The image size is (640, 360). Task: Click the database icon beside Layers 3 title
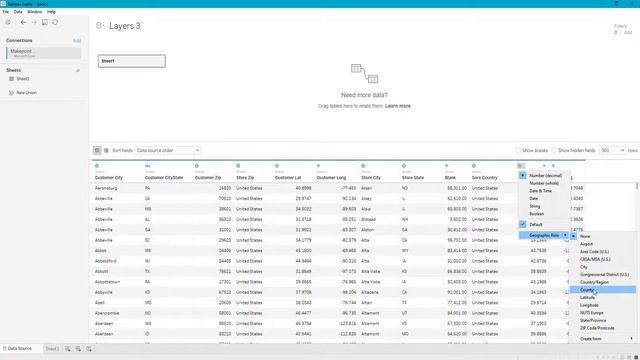[98, 26]
